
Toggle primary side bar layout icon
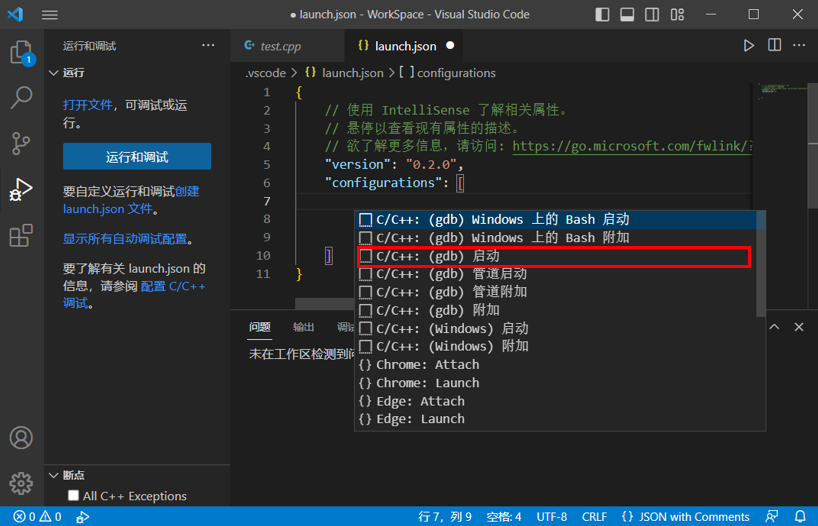pos(602,15)
